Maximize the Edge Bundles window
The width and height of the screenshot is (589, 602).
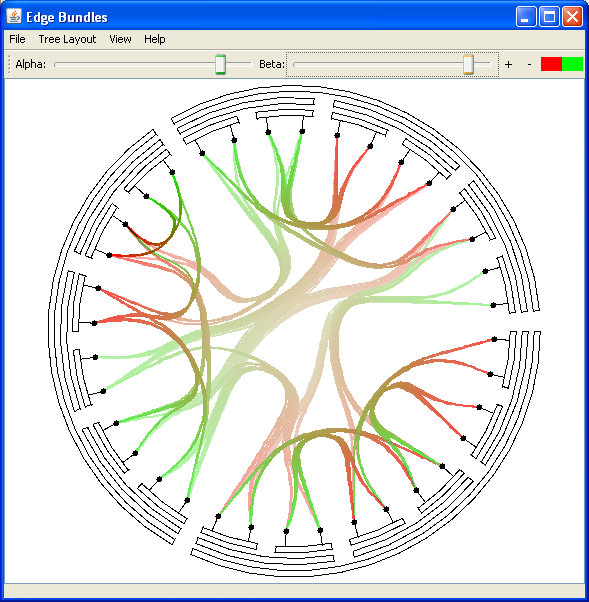click(x=549, y=17)
